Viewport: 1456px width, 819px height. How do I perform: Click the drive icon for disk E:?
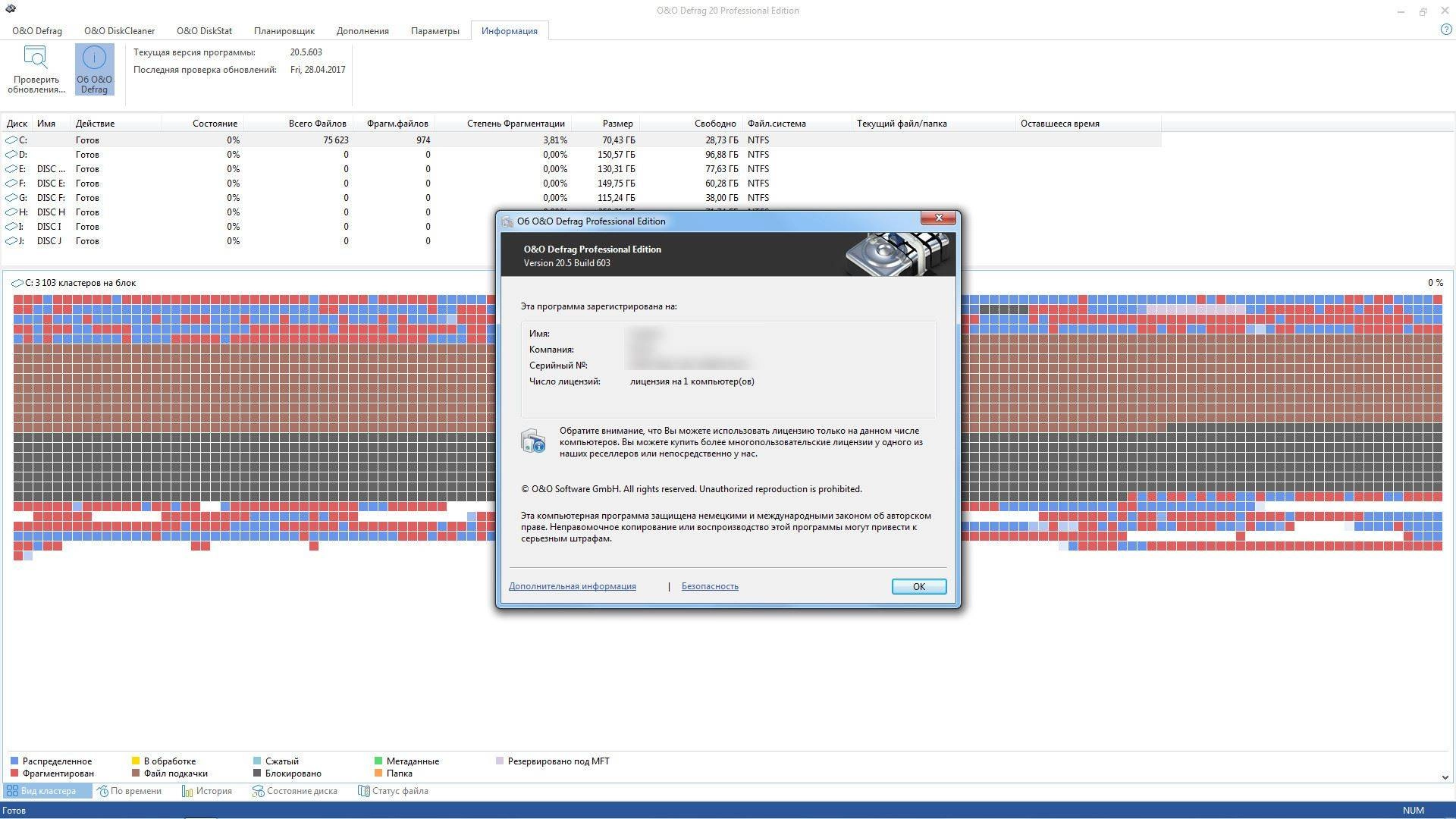pos(11,169)
